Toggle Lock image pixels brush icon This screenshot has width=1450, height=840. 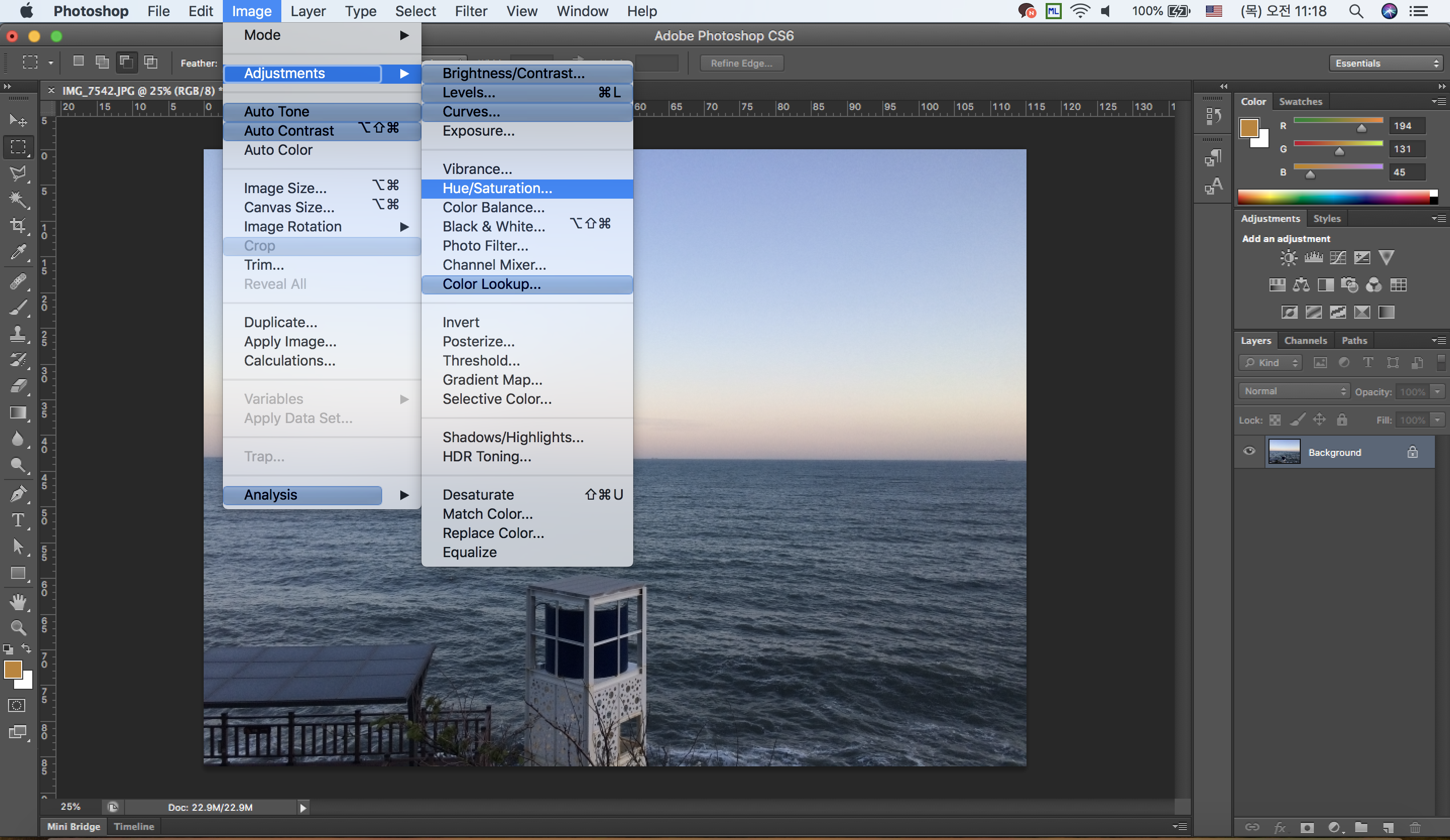1298,419
